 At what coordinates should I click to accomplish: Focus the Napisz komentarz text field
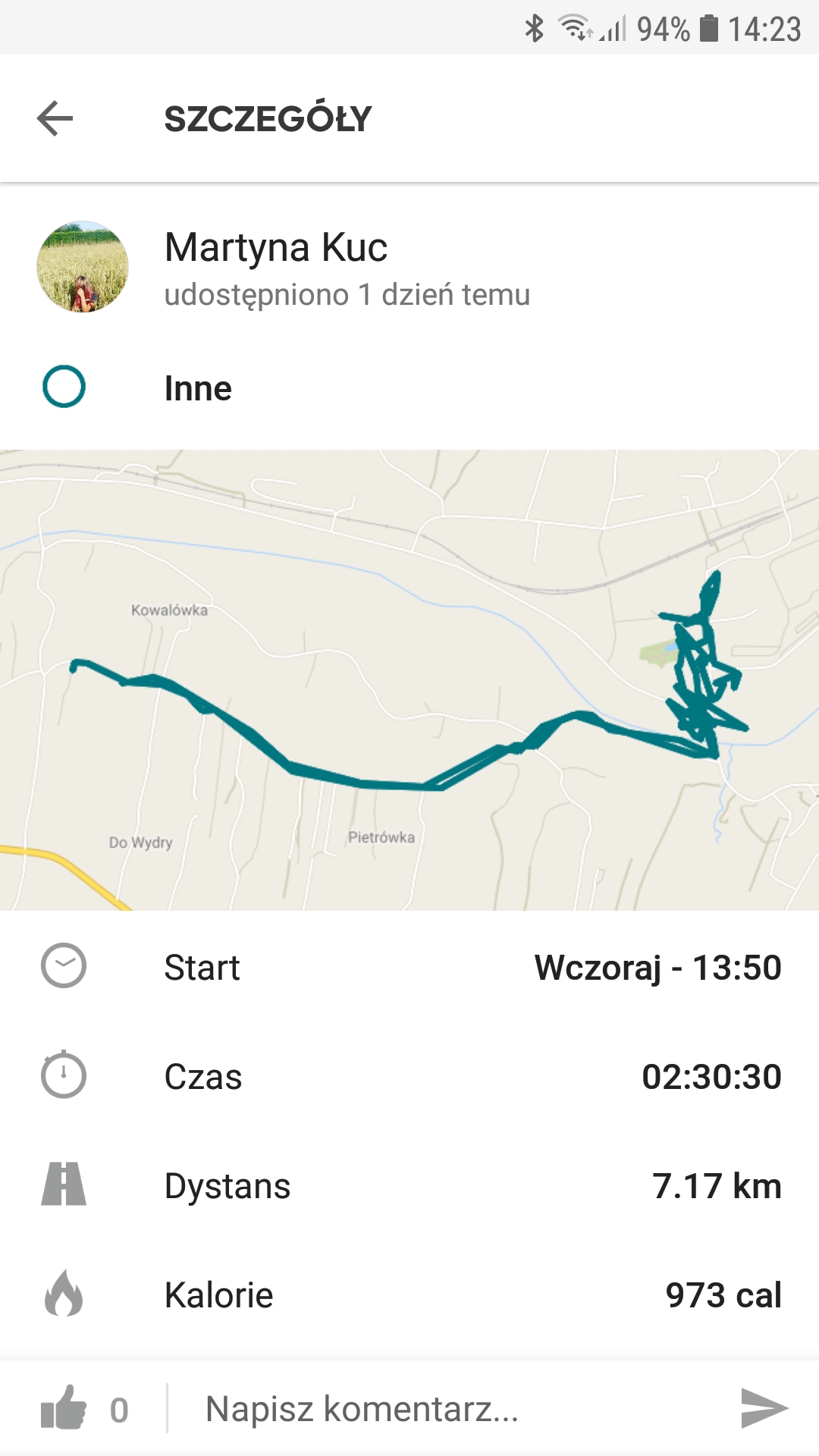tap(455, 1408)
